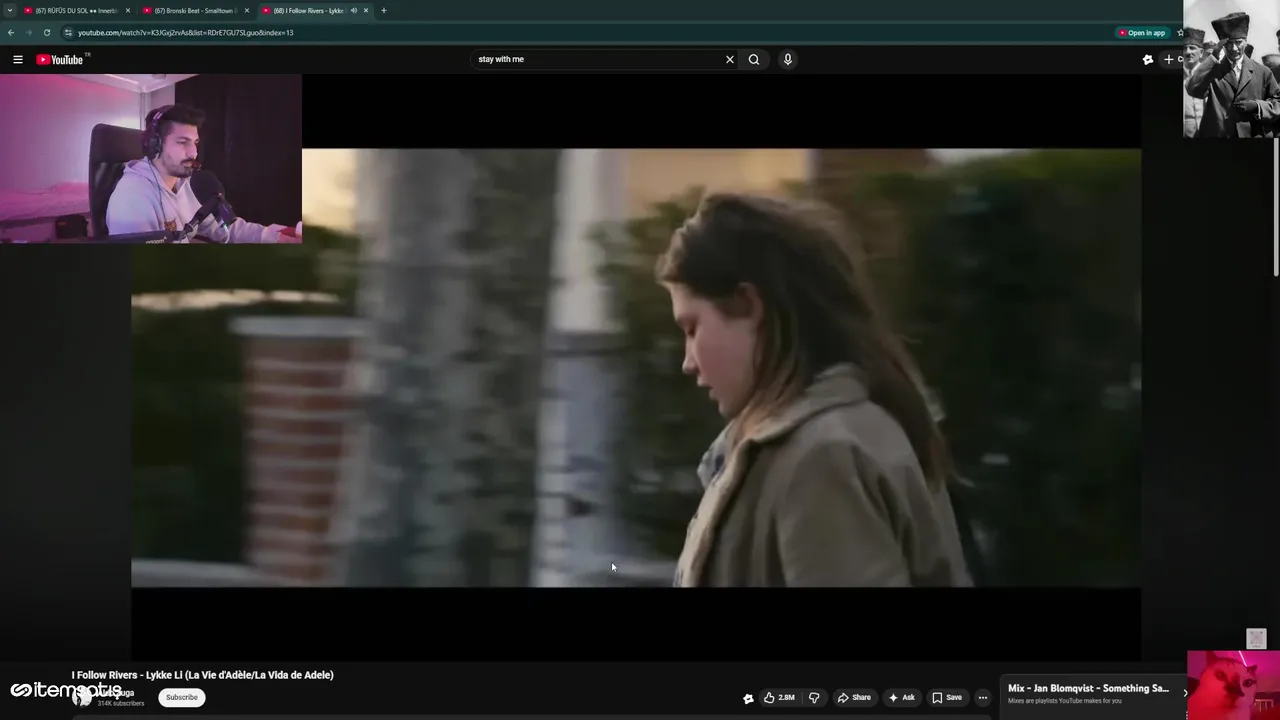
Task: Click the video player to pause
Action: (636, 368)
